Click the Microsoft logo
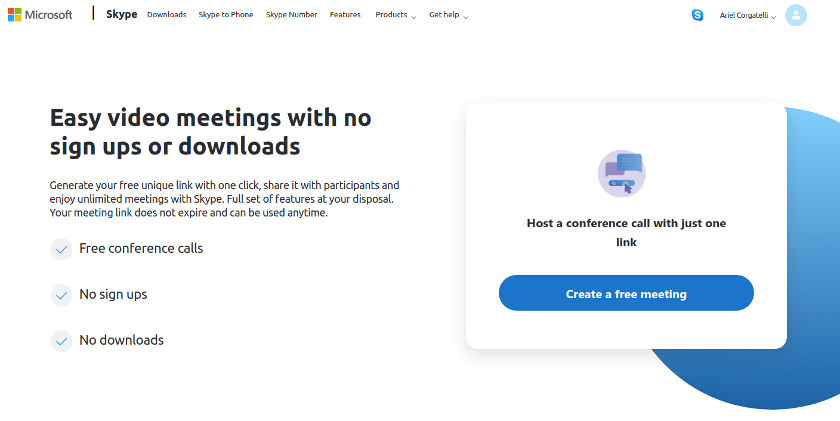The image size is (840, 421). click(x=40, y=14)
